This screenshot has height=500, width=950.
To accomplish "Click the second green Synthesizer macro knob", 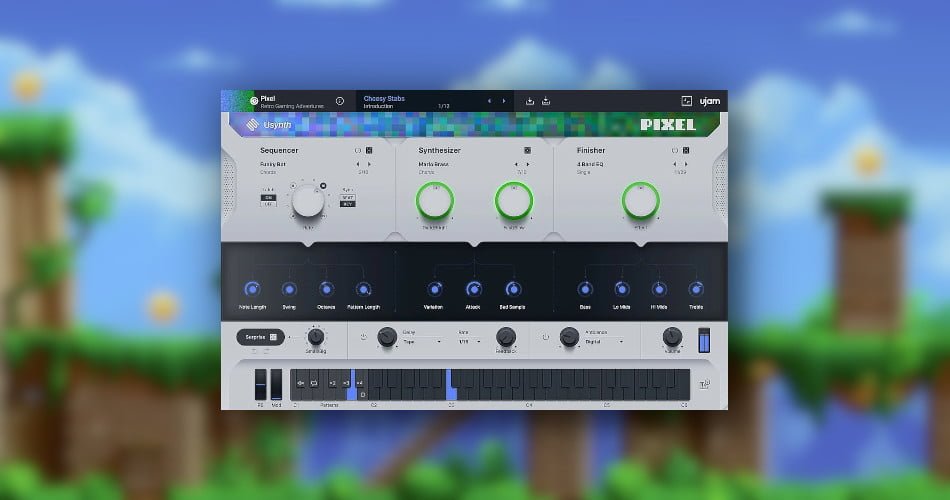I will pos(514,201).
